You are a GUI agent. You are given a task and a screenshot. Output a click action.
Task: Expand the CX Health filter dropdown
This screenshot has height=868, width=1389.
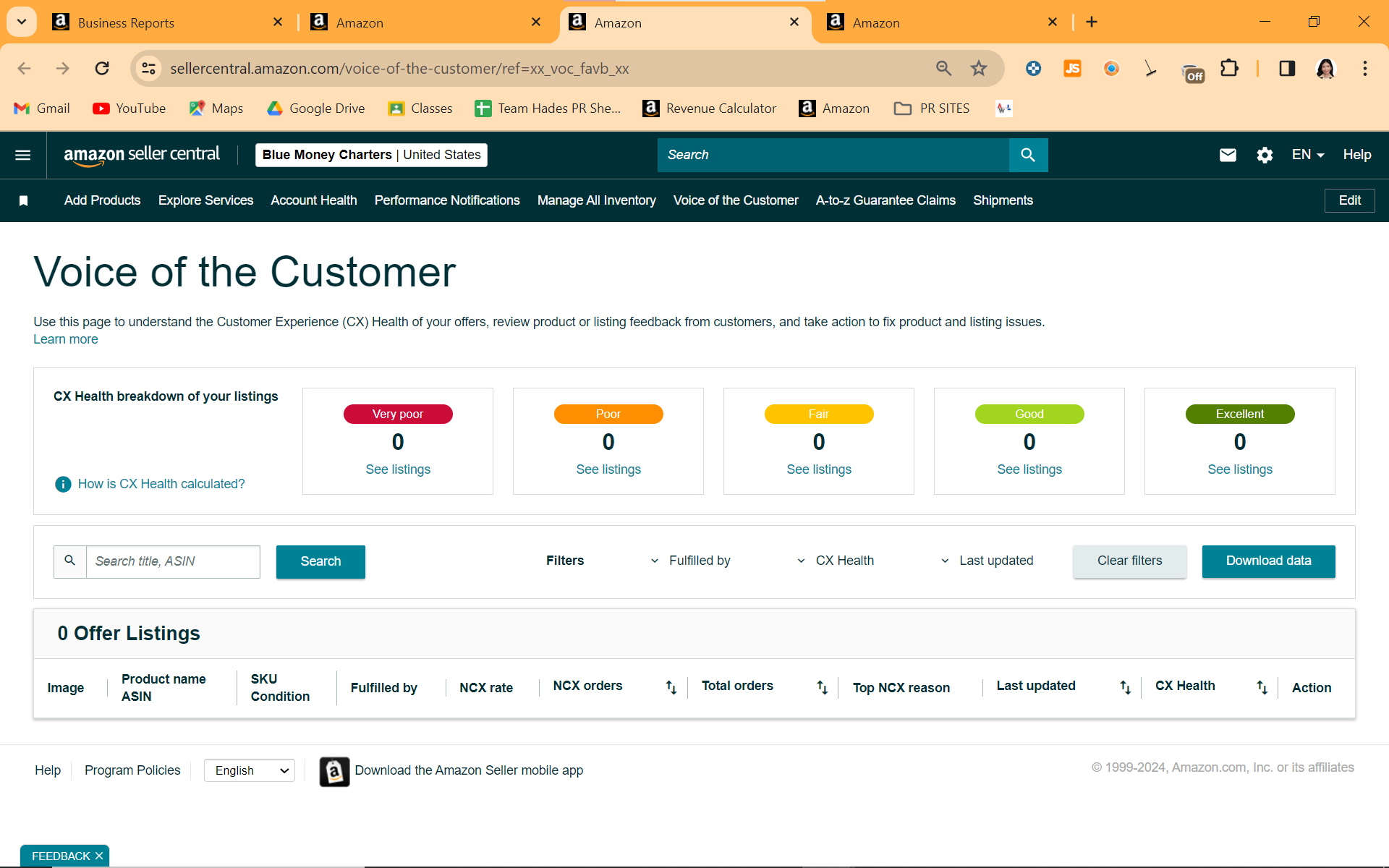[x=835, y=561]
